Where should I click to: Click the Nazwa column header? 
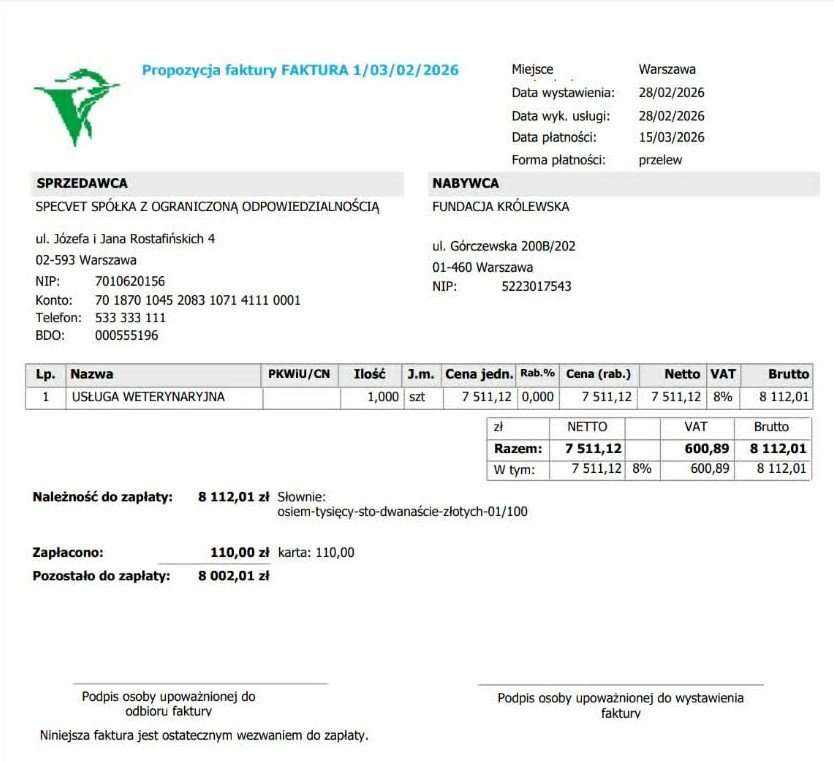(91, 374)
